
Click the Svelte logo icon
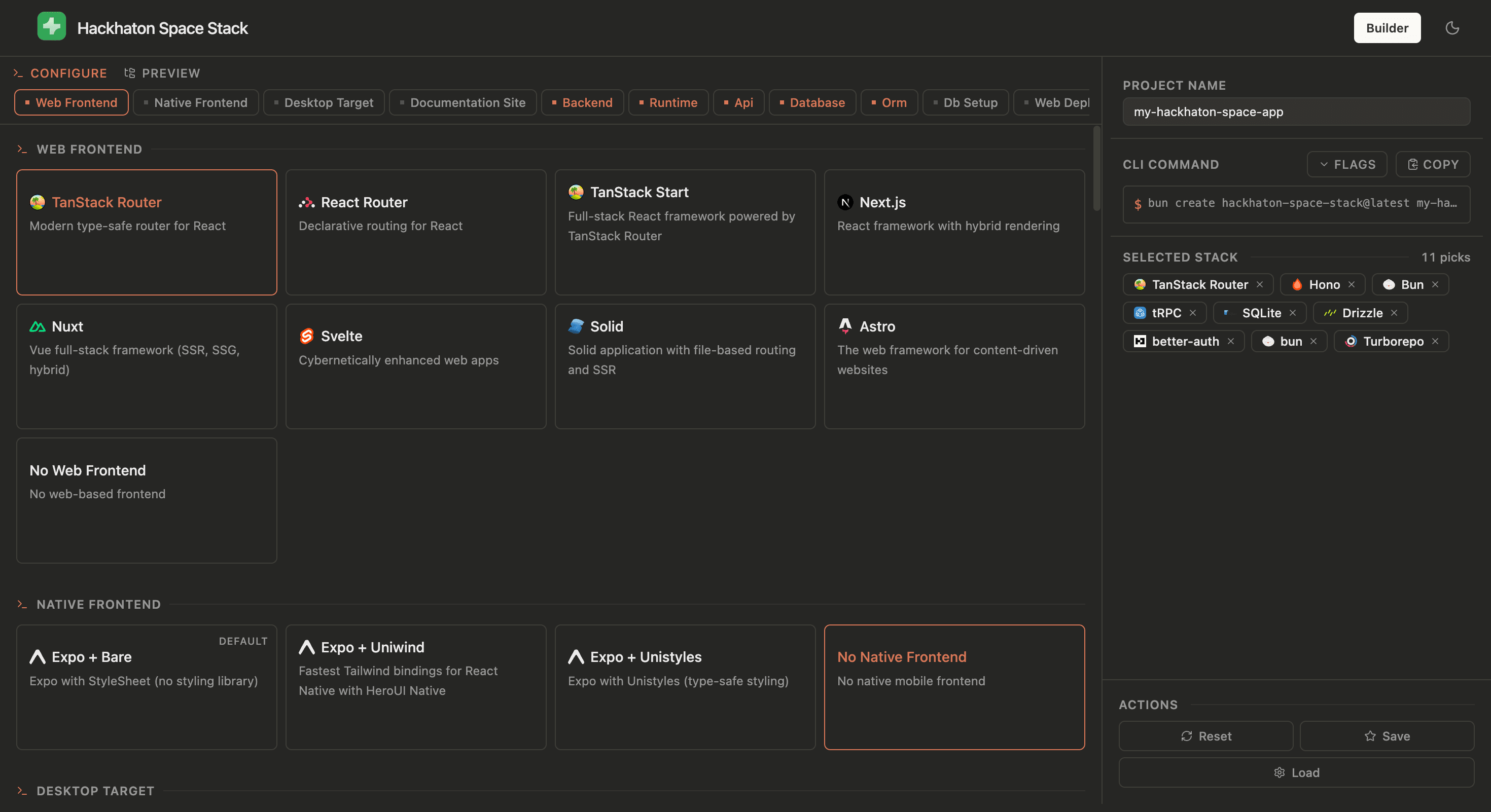(x=307, y=336)
